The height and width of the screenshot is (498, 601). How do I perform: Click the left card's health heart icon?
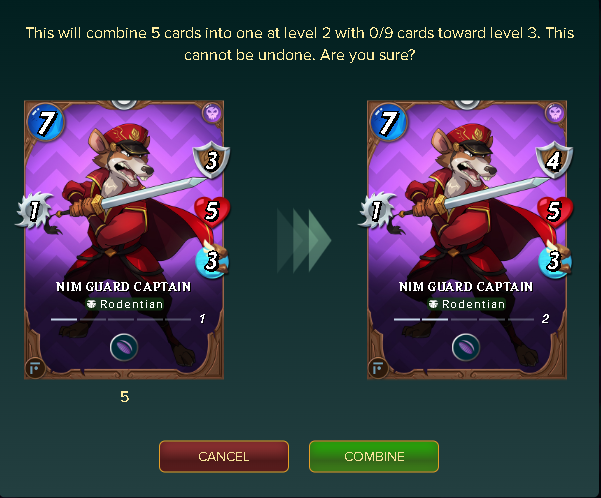point(212,211)
